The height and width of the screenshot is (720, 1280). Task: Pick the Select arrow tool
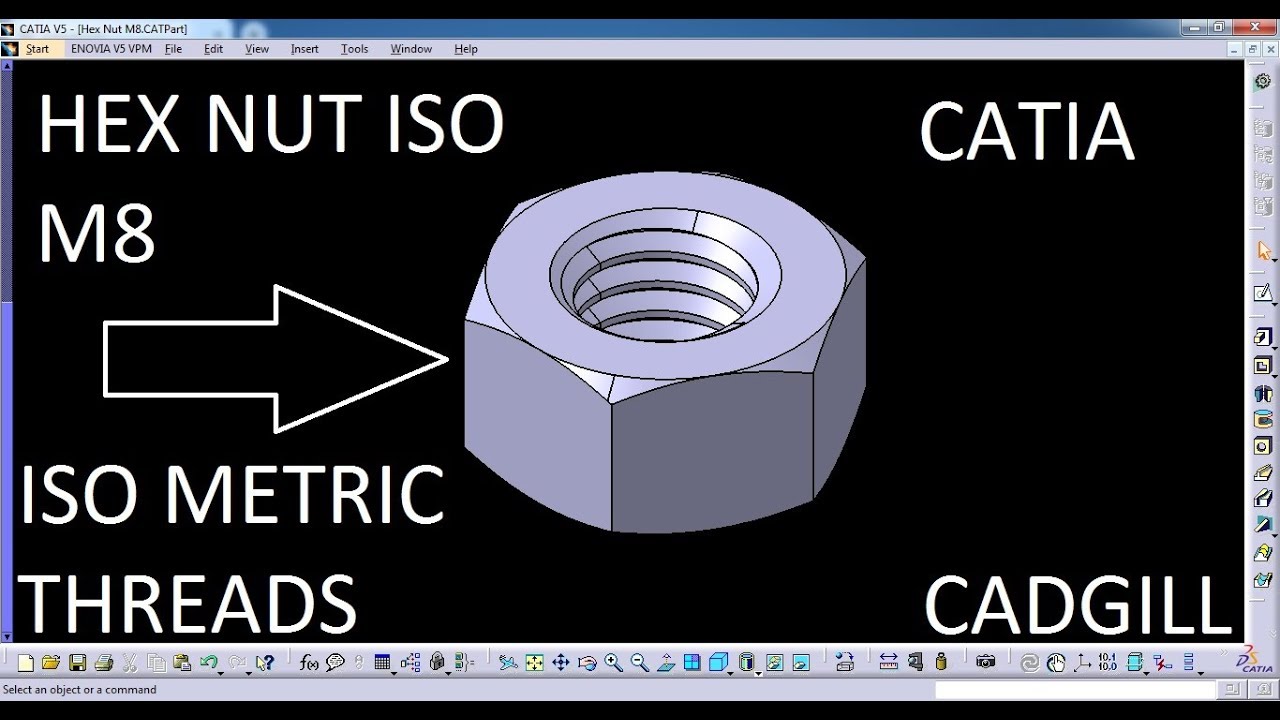[1263, 250]
